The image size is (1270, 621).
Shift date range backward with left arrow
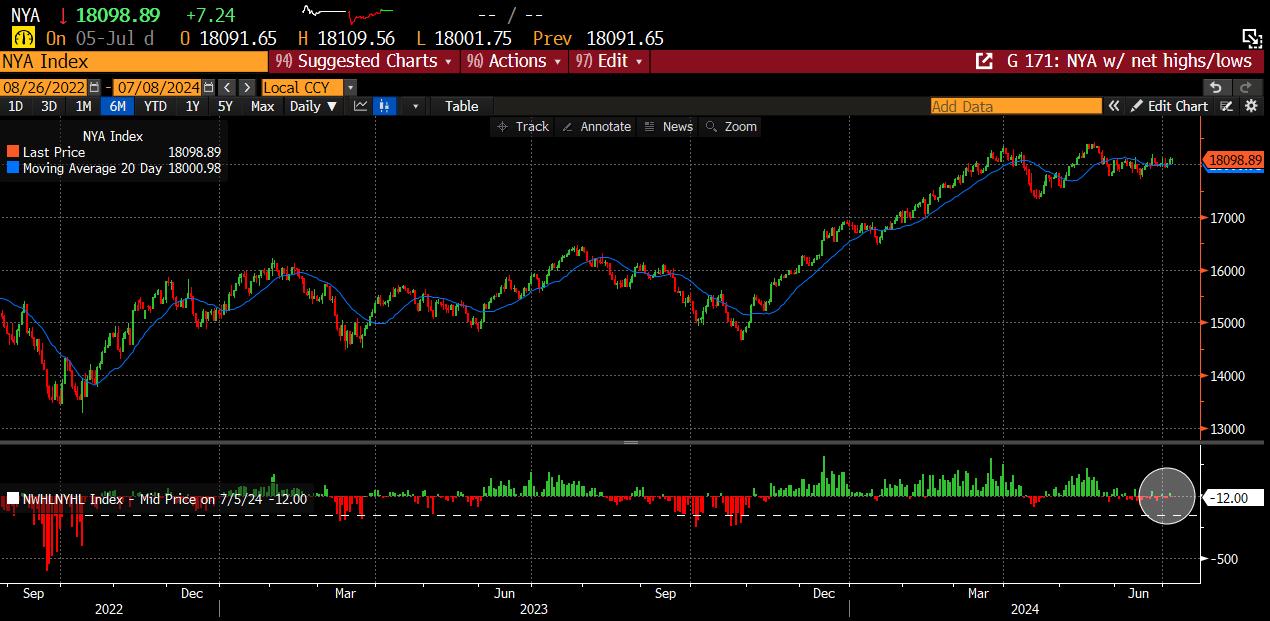pos(227,87)
